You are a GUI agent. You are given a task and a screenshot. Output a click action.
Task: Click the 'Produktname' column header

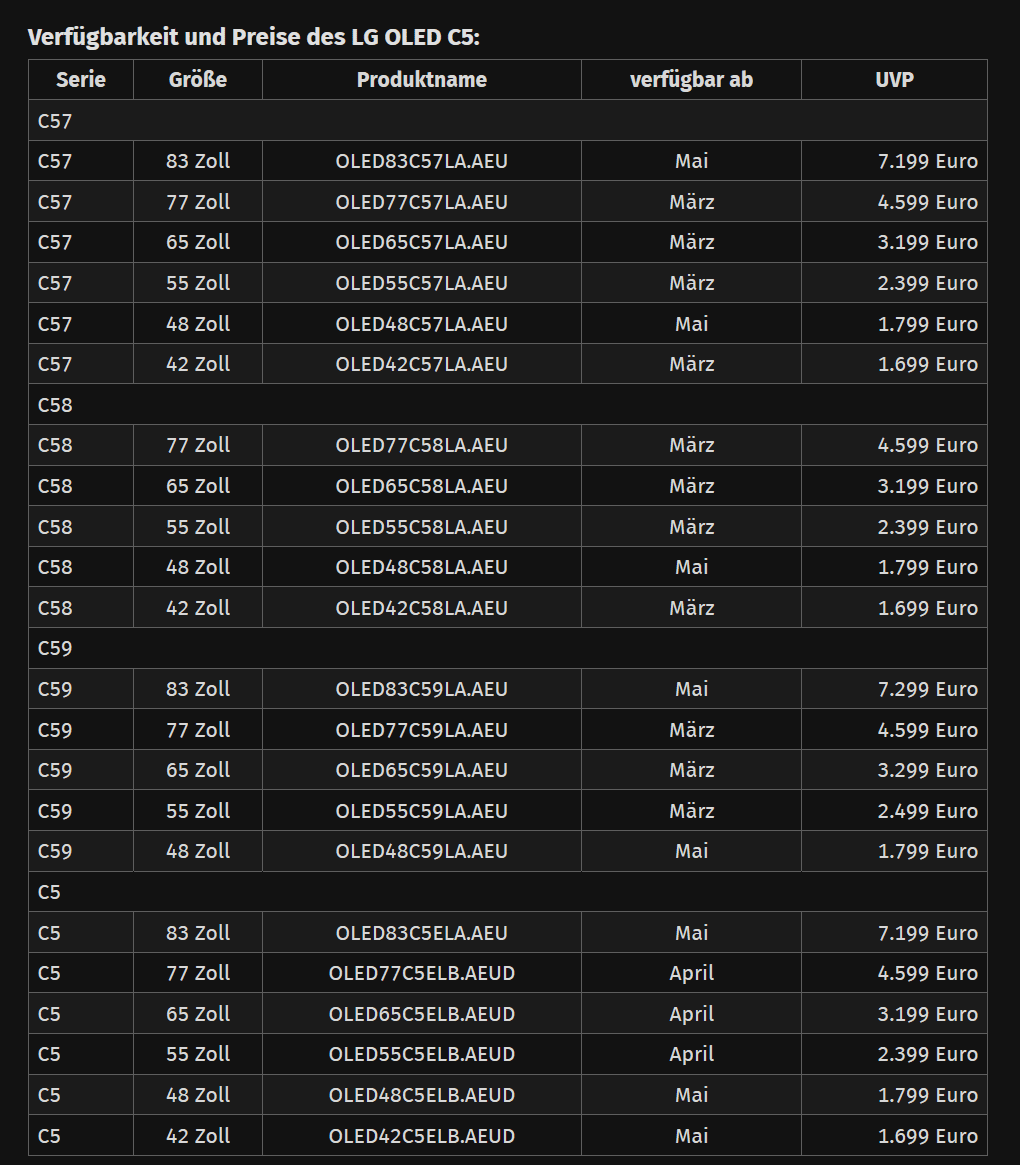tap(421, 79)
